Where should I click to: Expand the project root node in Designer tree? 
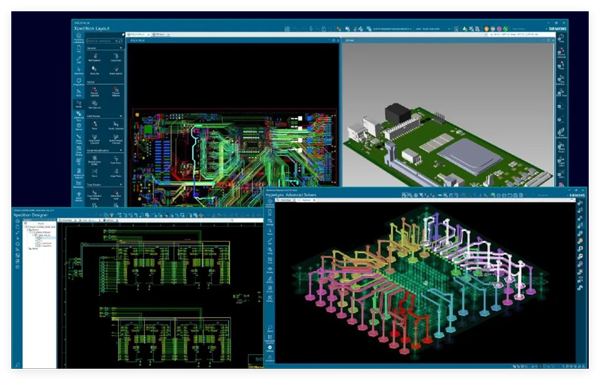26,227
